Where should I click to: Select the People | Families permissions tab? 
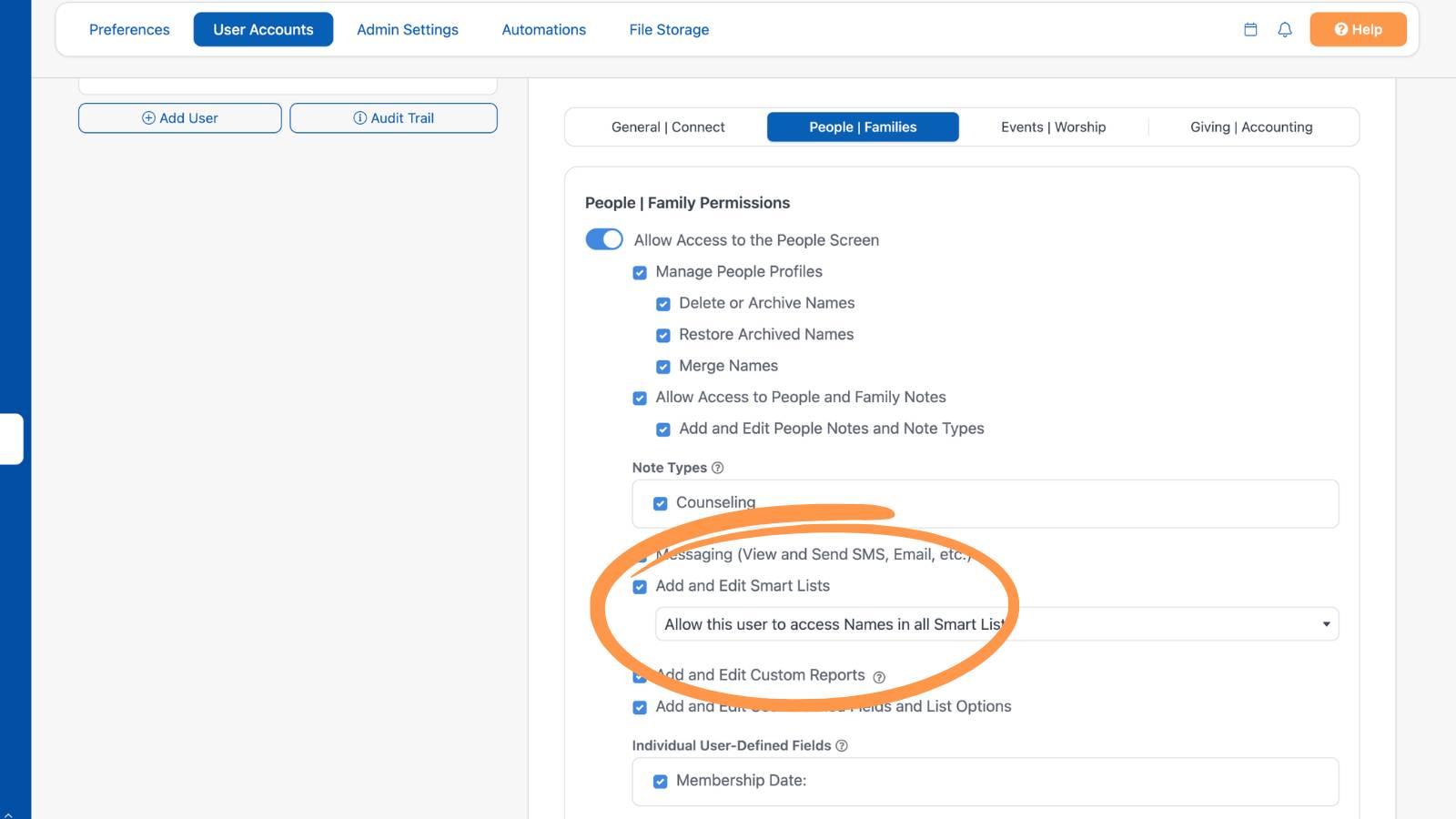point(863,127)
